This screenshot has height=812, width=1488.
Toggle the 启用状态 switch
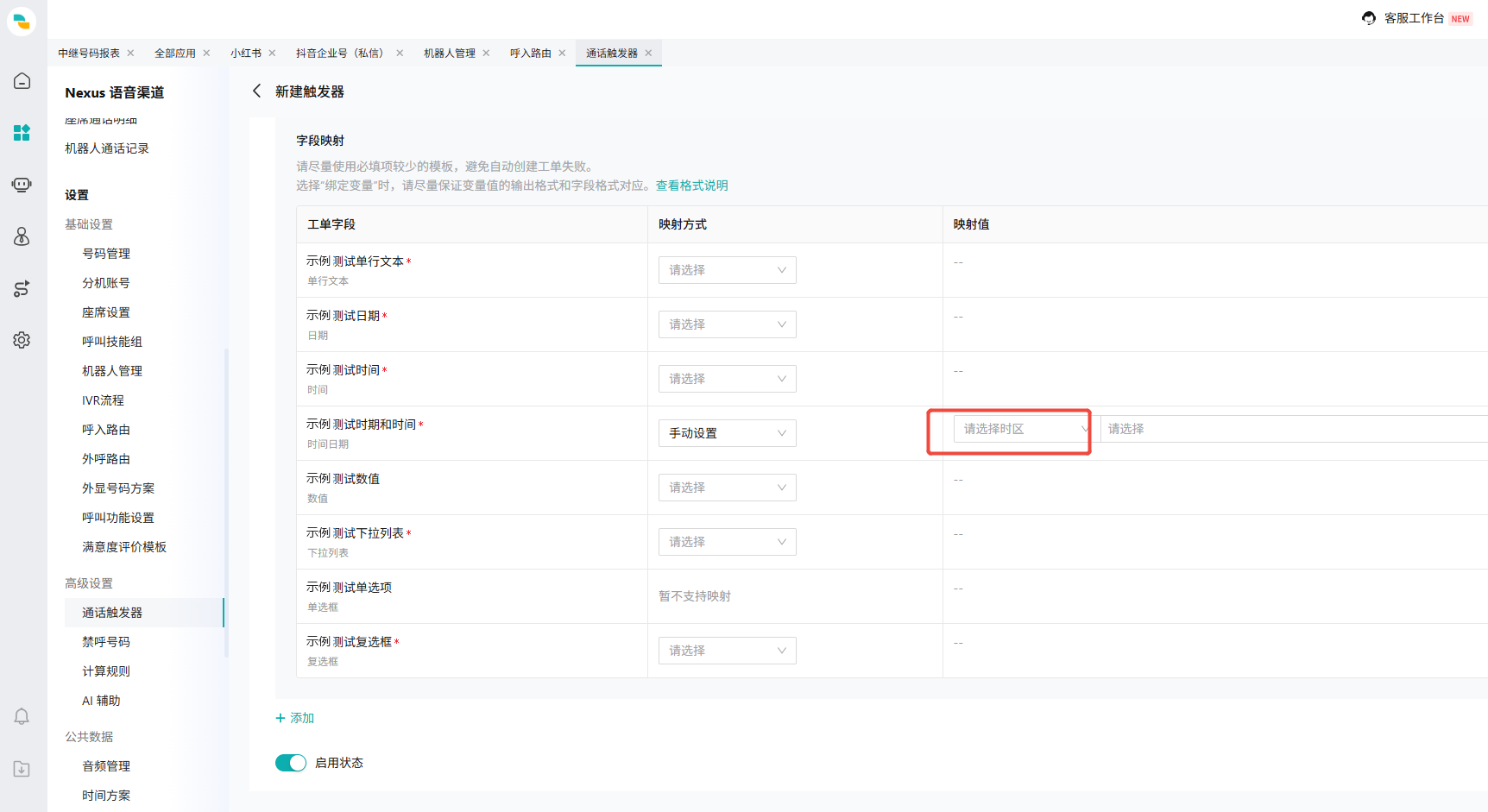point(291,763)
